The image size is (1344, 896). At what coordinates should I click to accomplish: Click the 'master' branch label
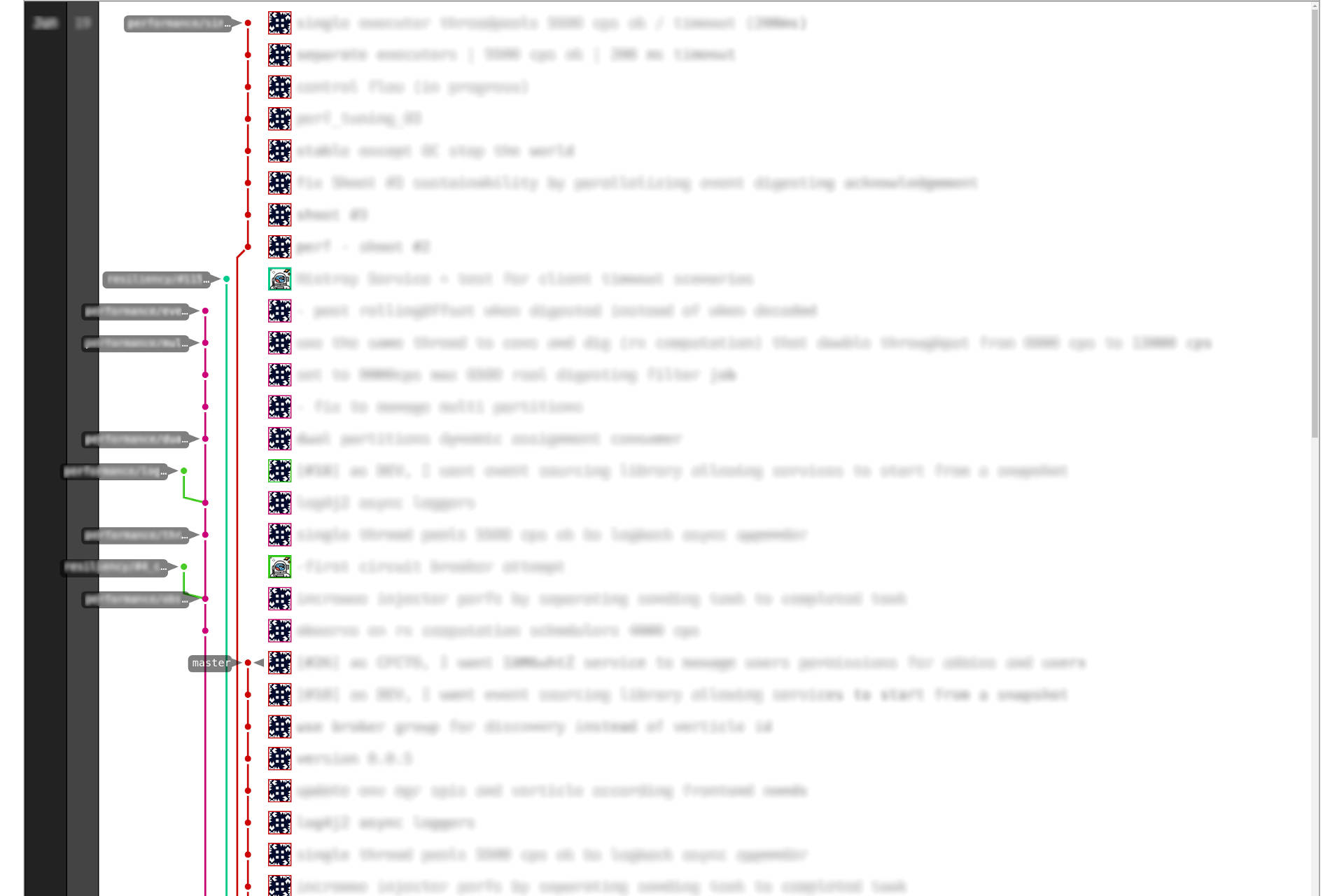pos(209,662)
